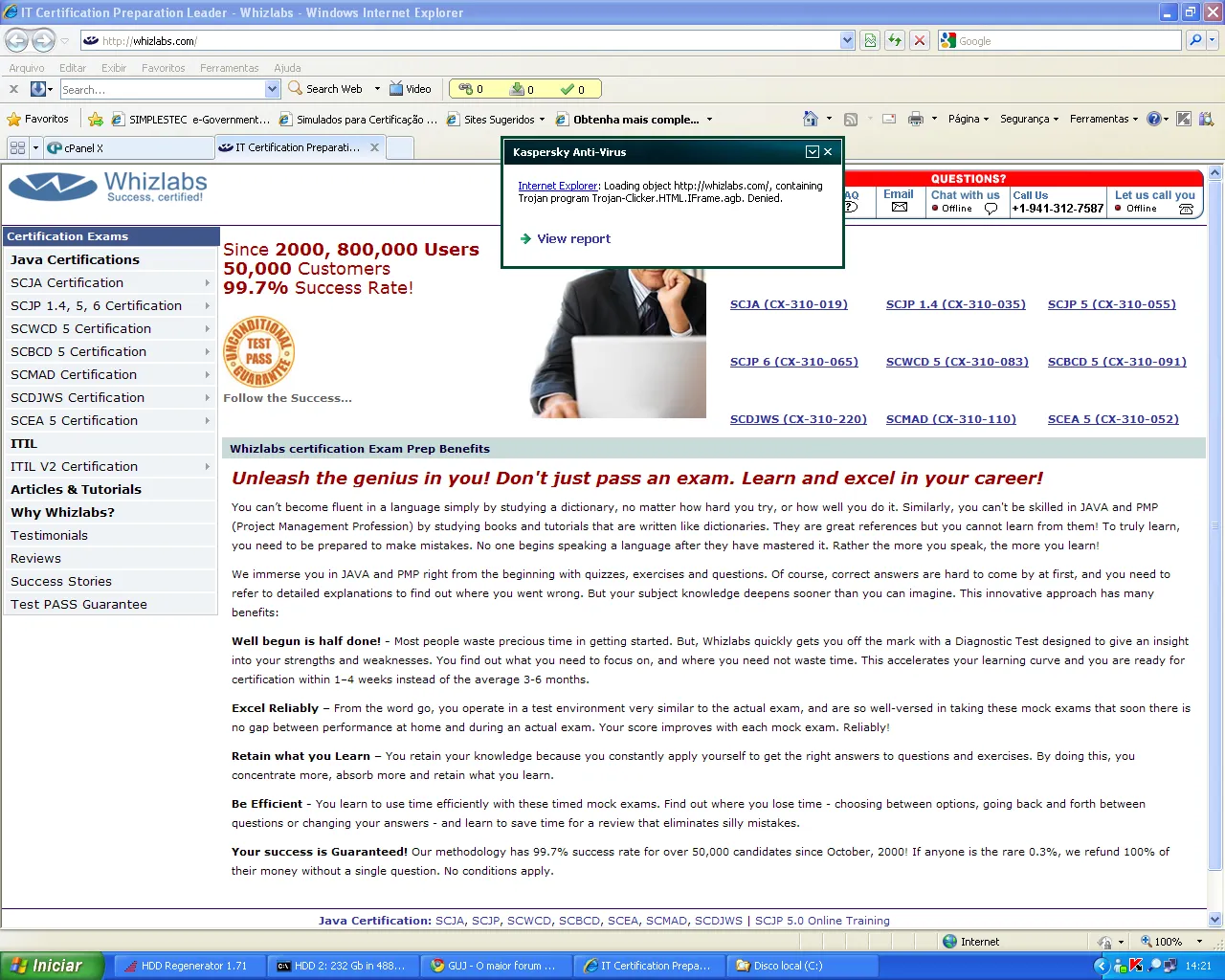1225x980 pixels.
Task: Open the Video toolbar button
Action: 412,89
